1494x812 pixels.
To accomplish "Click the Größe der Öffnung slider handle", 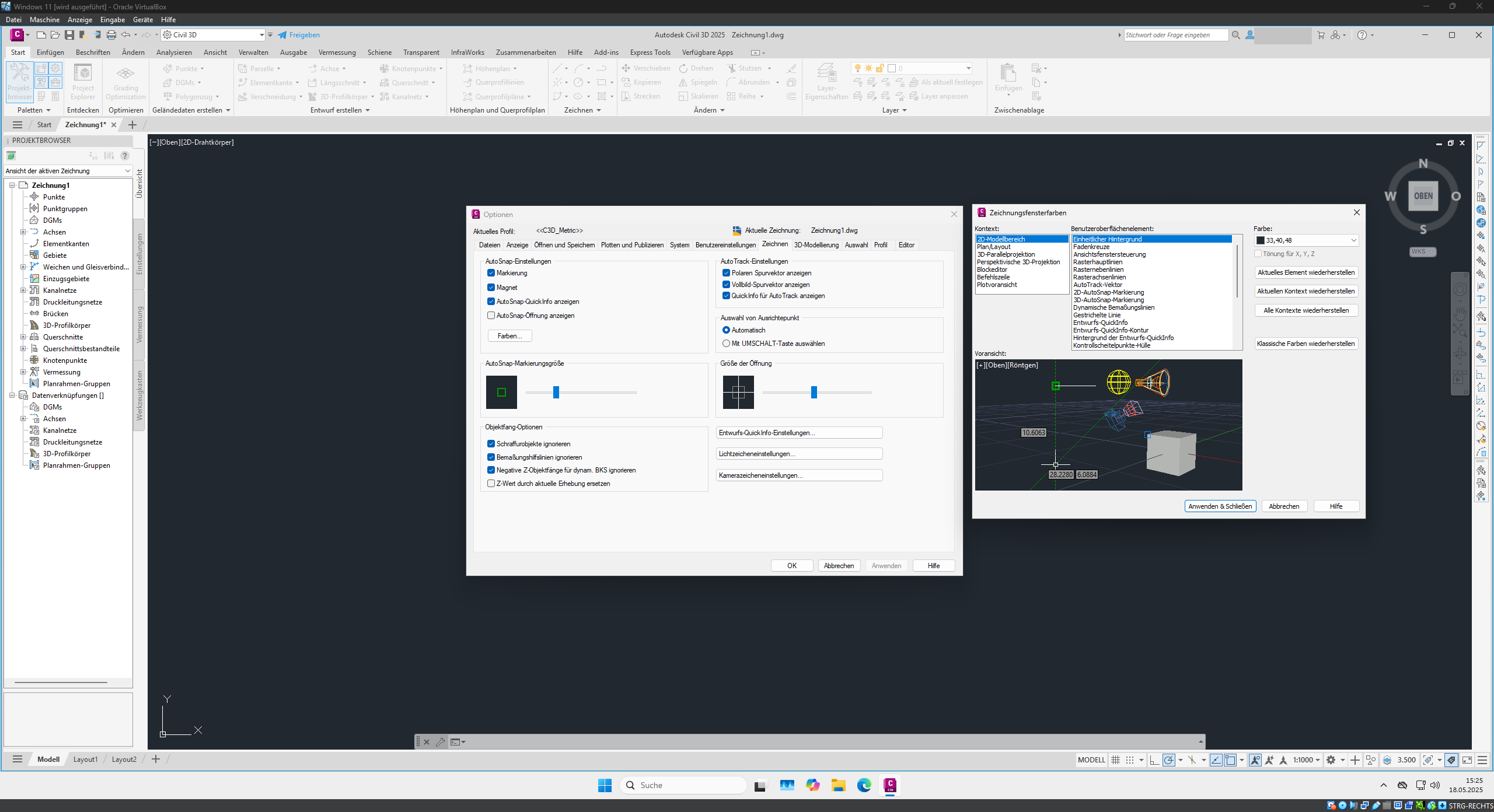I will 814,393.
